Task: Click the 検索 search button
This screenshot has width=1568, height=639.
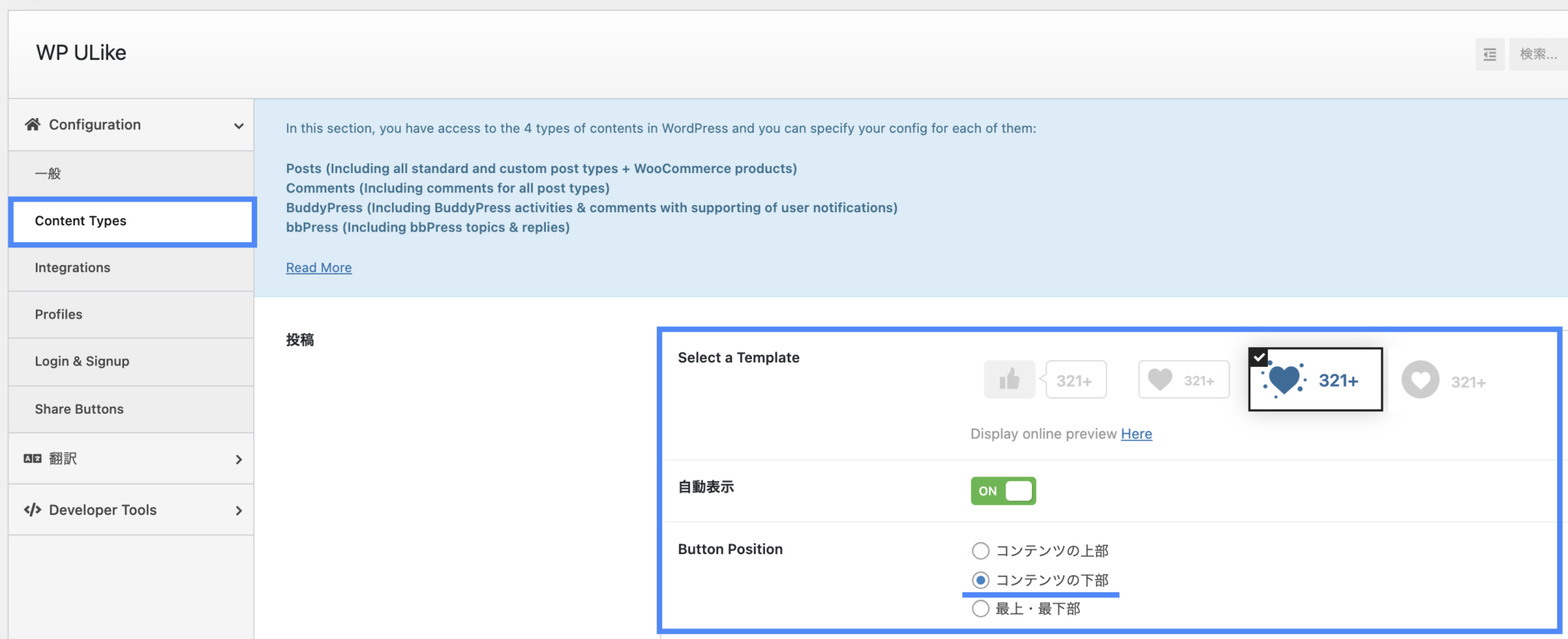Action: 1538,54
